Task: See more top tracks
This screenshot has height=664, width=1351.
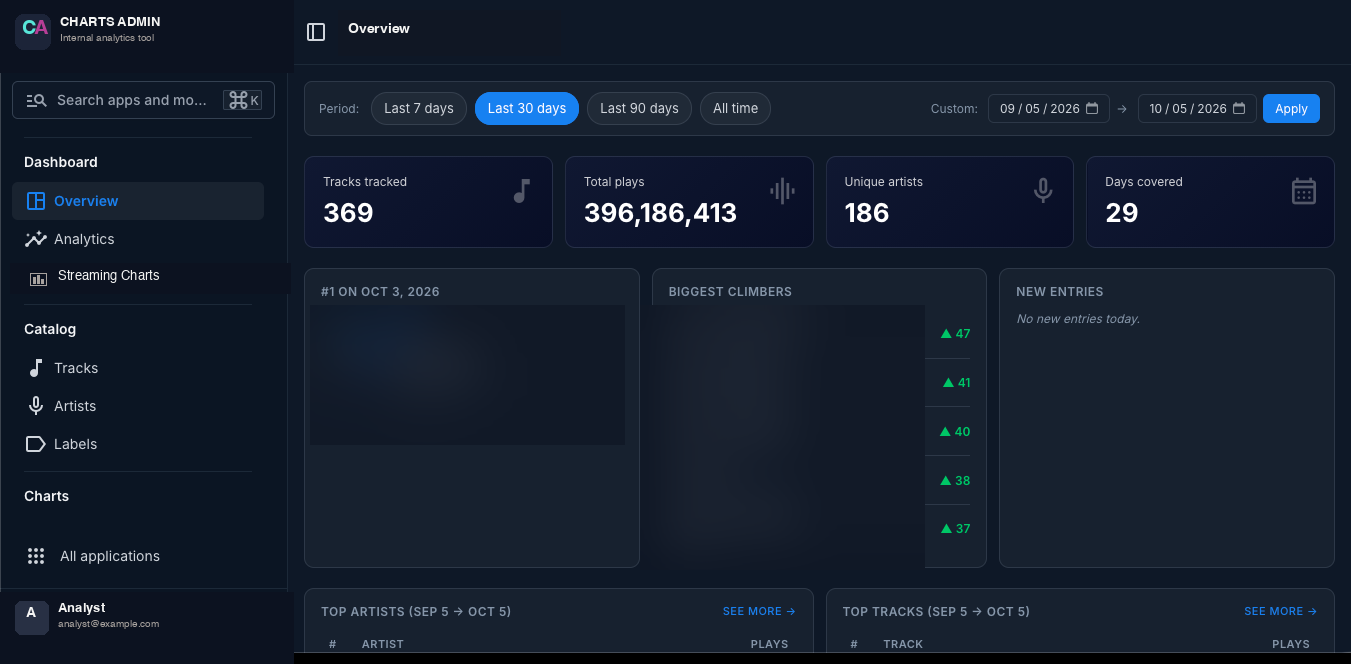Action: pyautogui.click(x=1280, y=611)
